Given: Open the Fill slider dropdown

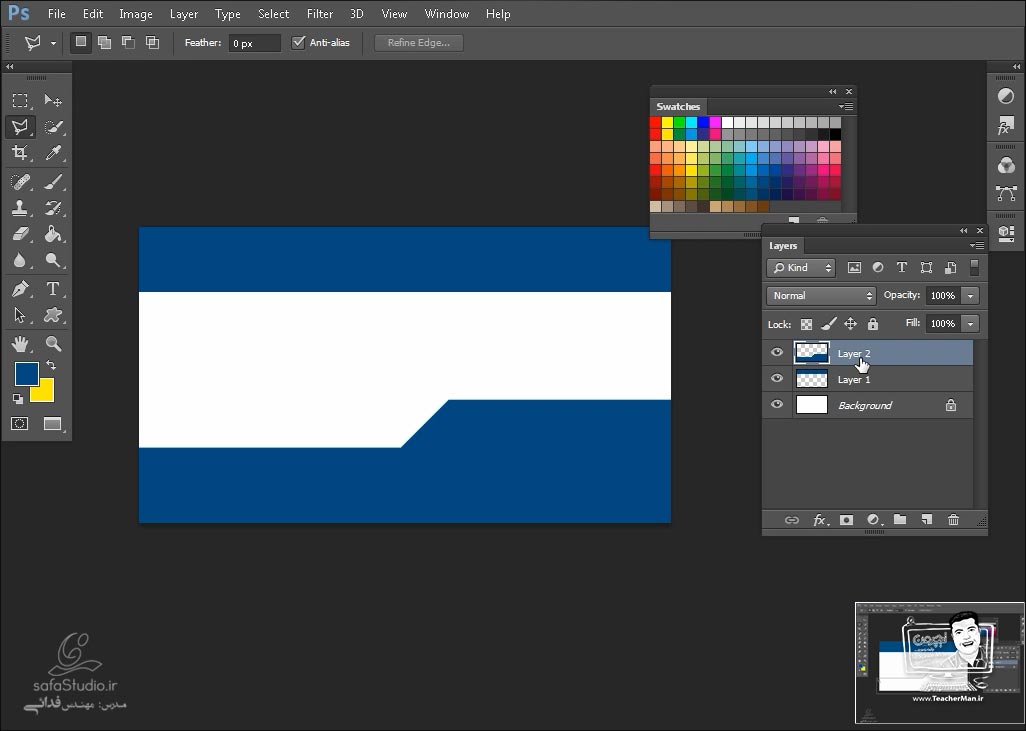Looking at the screenshot, I should 970,324.
